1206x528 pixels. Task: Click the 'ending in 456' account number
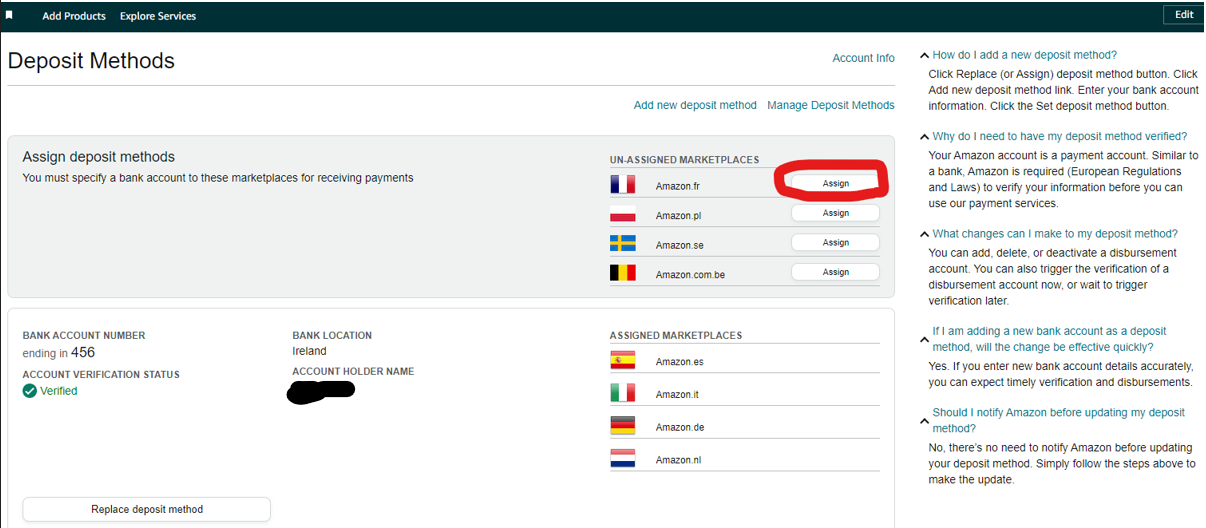(59, 353)
